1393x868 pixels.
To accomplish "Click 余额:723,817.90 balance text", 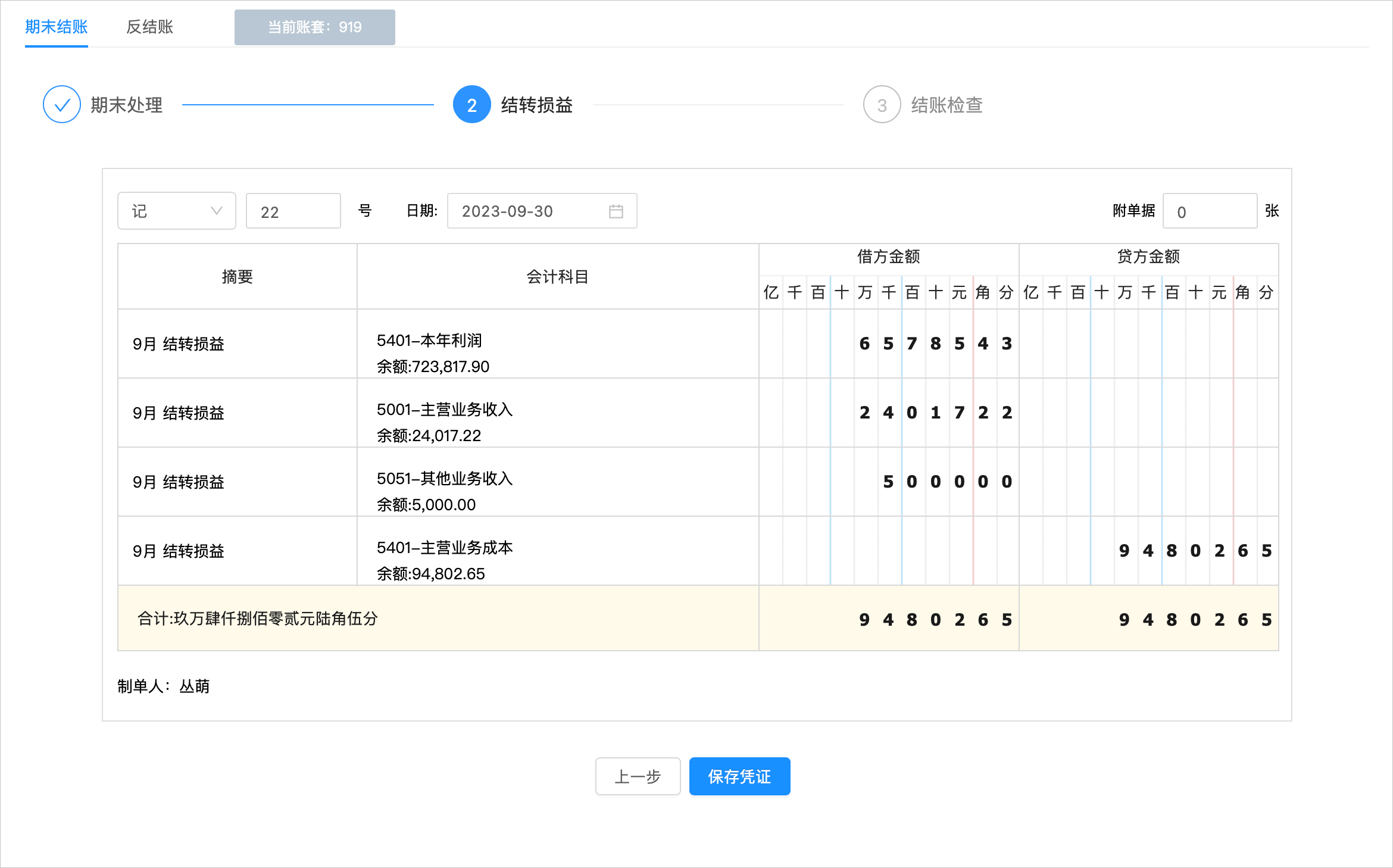I will (x=433, y=367).
